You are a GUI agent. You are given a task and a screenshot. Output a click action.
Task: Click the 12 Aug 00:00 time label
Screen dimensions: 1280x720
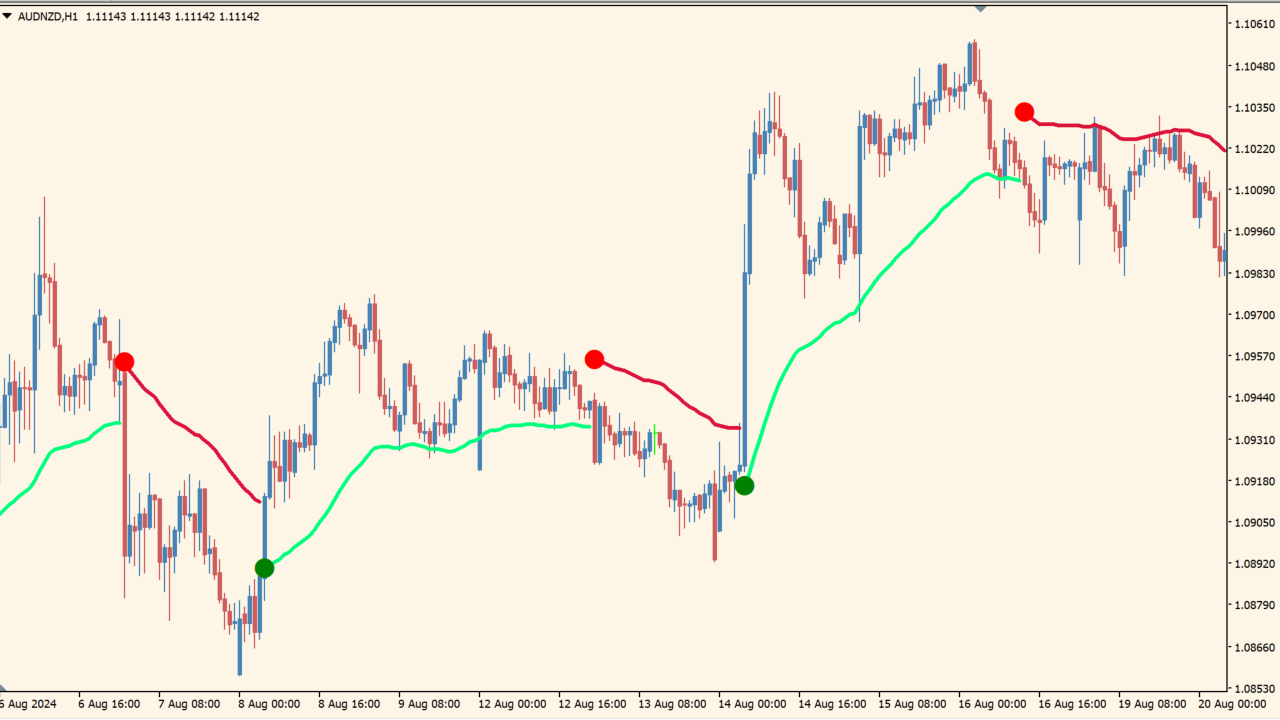tap(512, 704)
